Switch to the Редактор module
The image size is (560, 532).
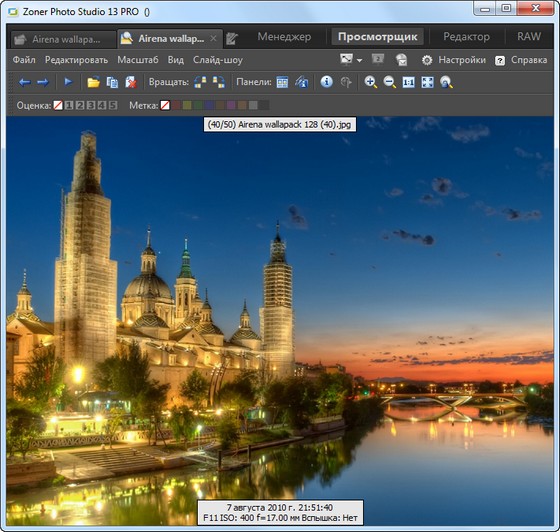tap(466, 36)
